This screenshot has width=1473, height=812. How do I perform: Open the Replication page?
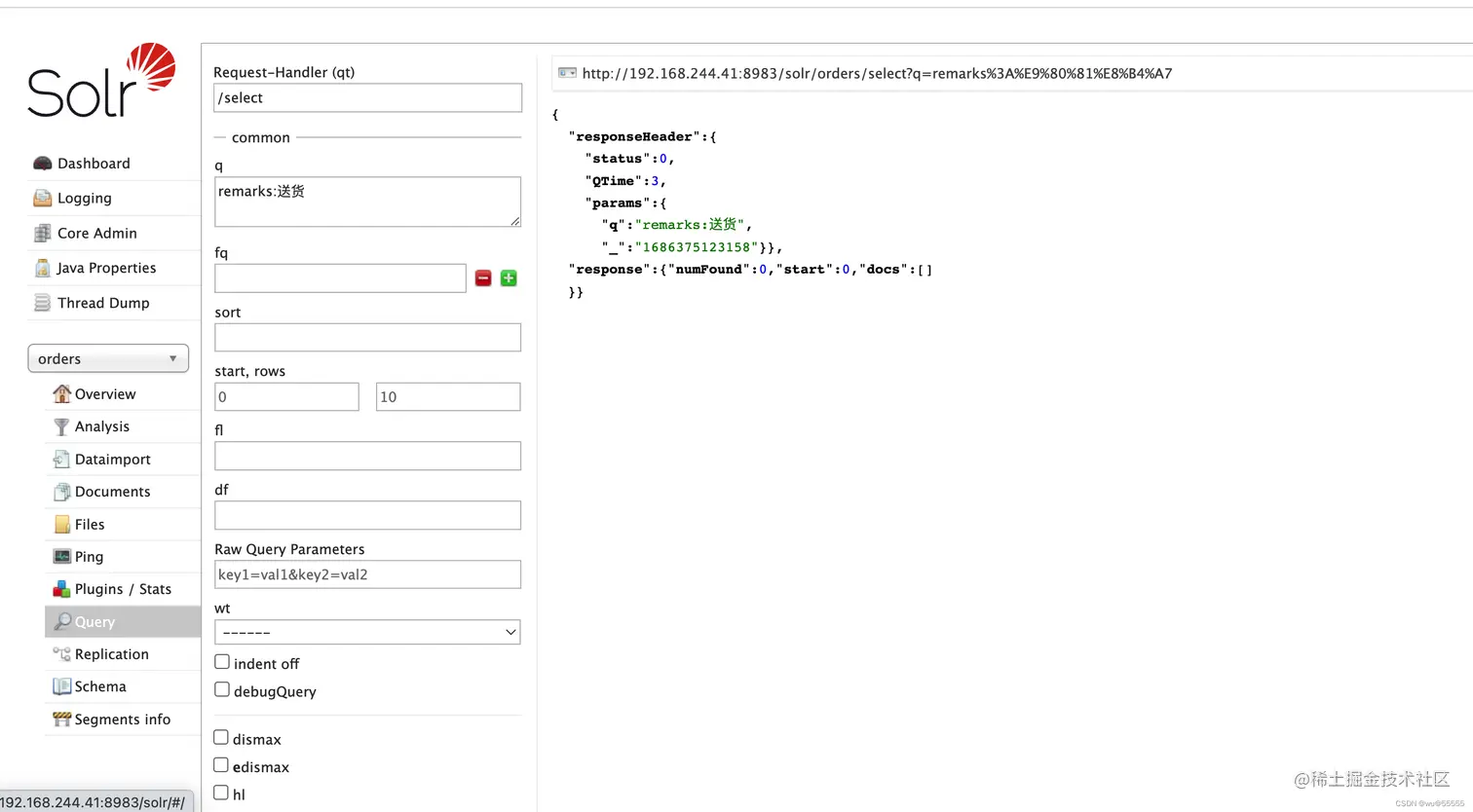click(112, 654)
